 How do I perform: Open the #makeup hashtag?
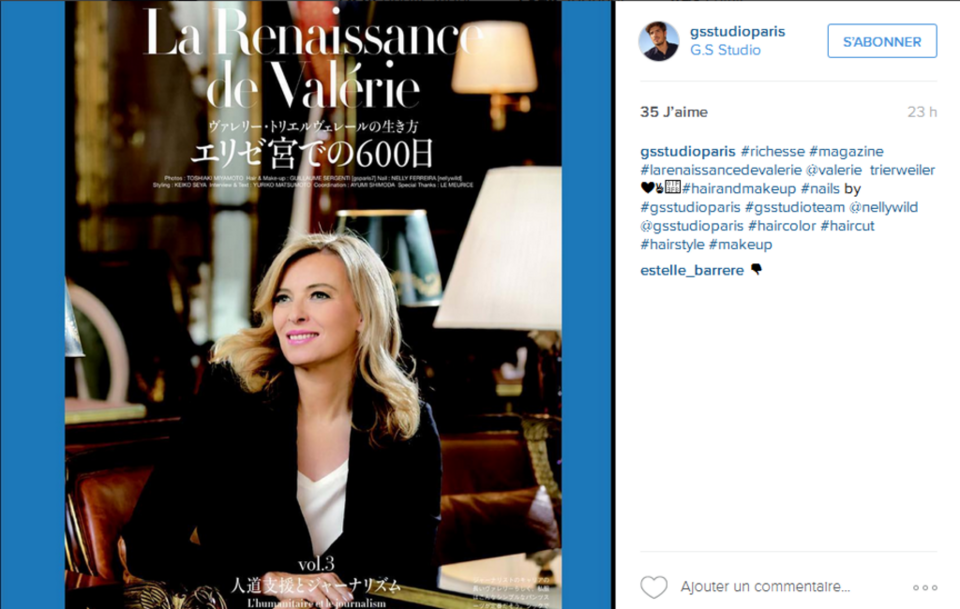click(x=740, y=245)
